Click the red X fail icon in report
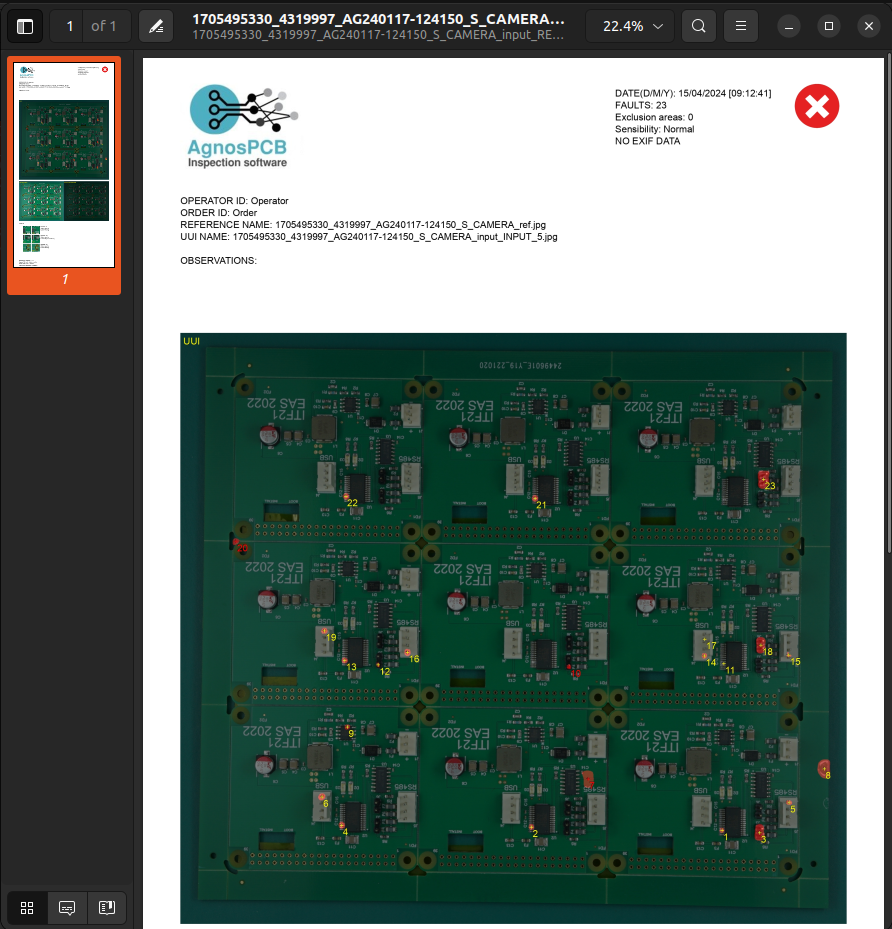 [x=816, y=106]
